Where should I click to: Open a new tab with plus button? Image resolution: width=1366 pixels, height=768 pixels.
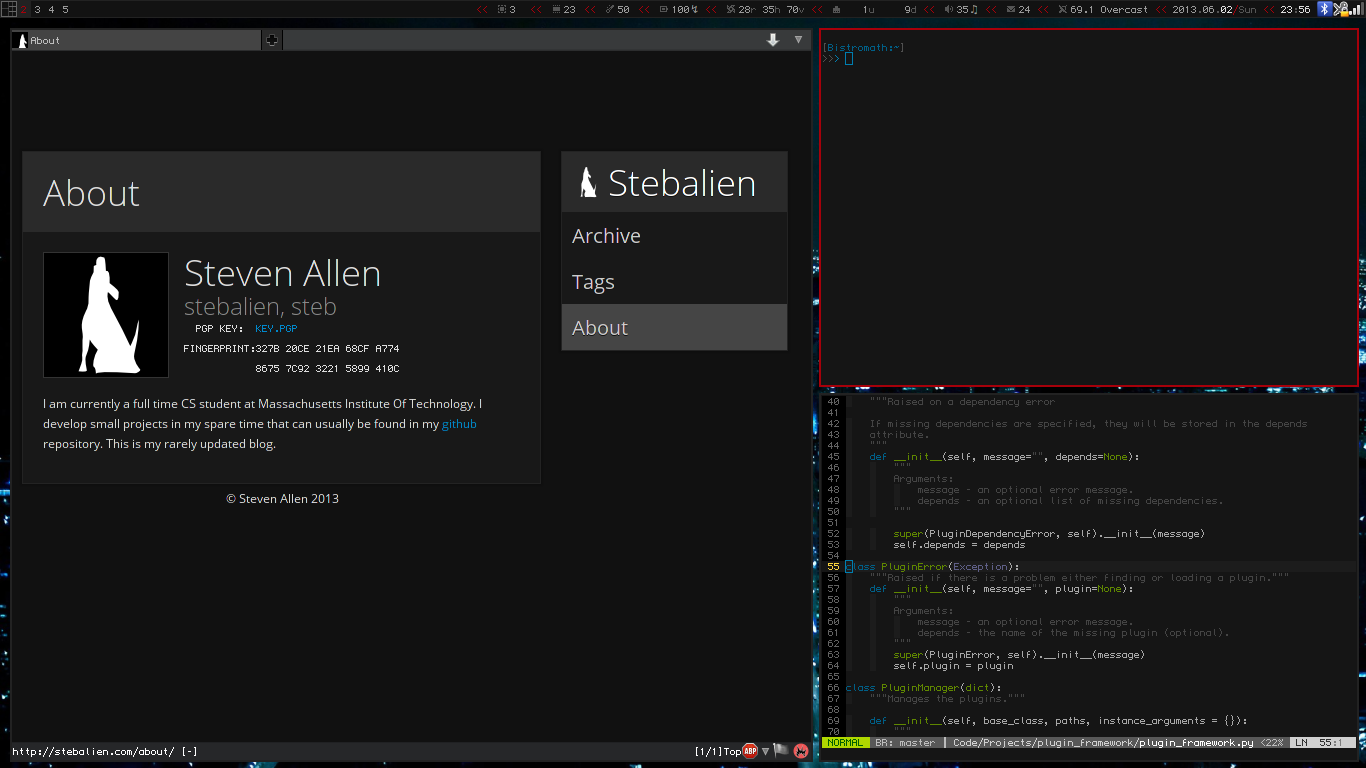pyautogui.click(x=272, y=40)
